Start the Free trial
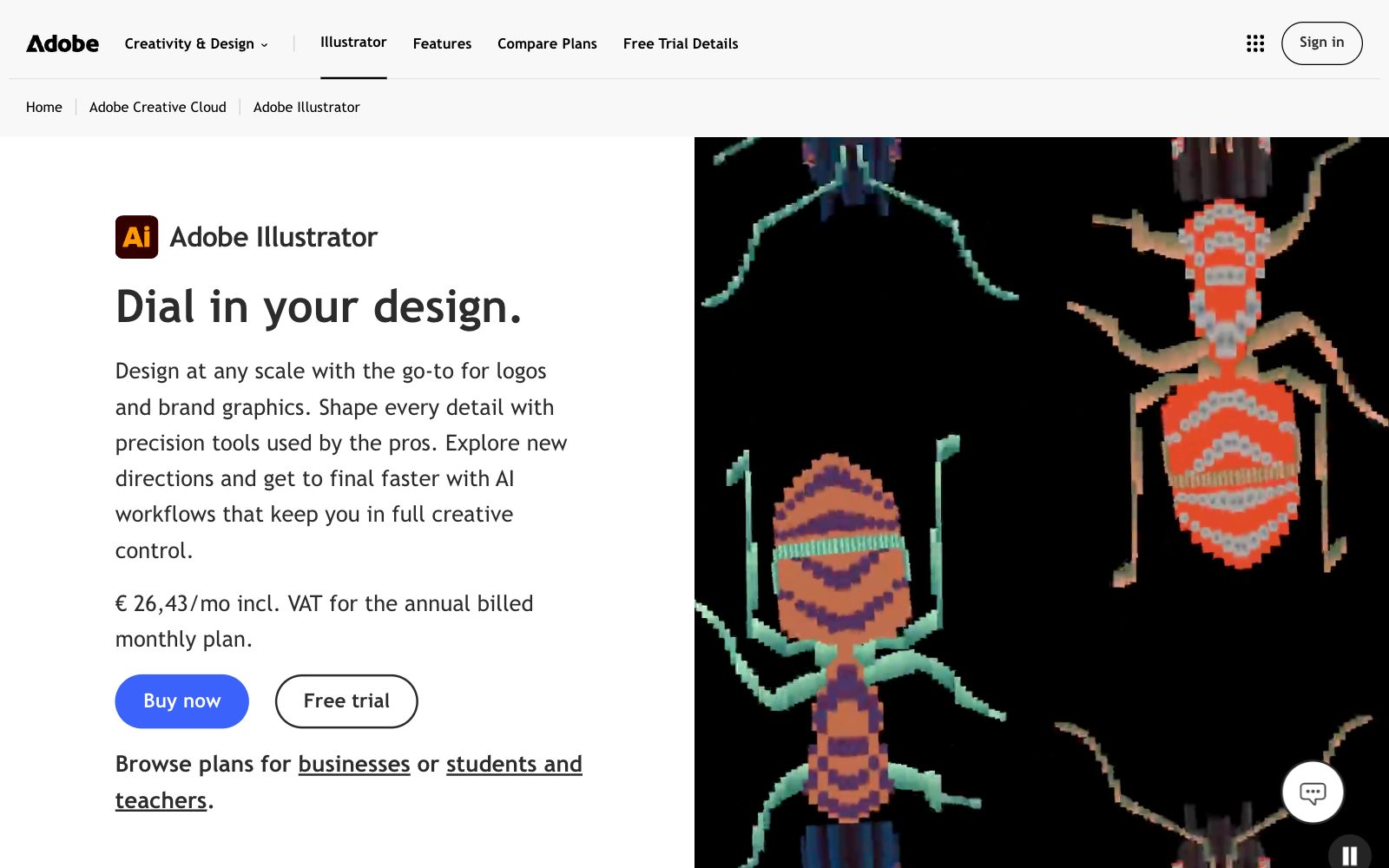Image resolution: width=1389 pixels, height=868 pixels. tap(346, 701)
